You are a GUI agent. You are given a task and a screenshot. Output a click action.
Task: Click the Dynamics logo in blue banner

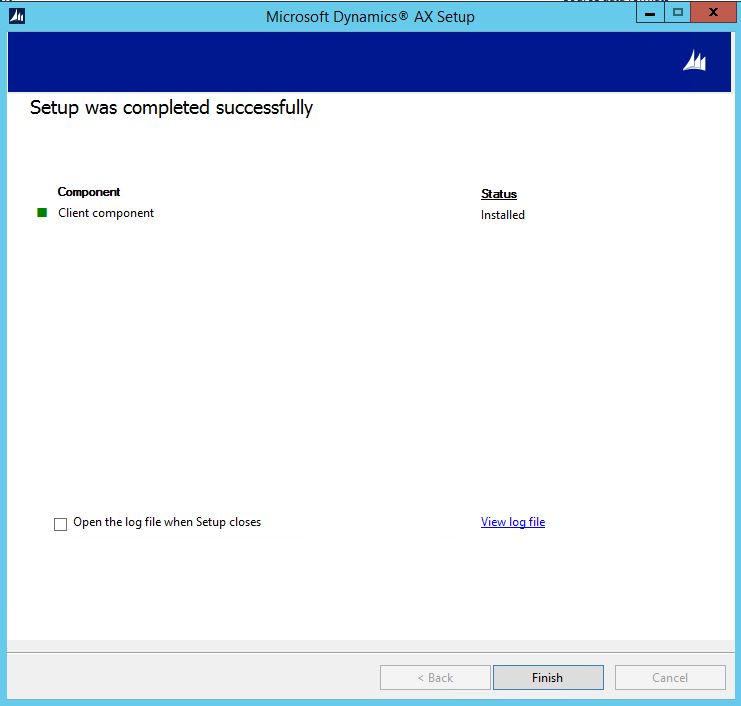[x=694, y=61]
